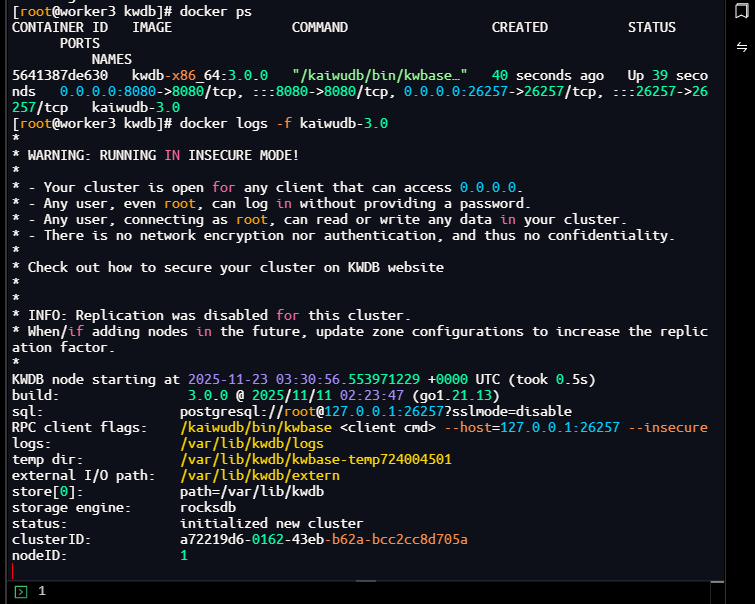Click container ID 5641387de630

pos(60,76)
